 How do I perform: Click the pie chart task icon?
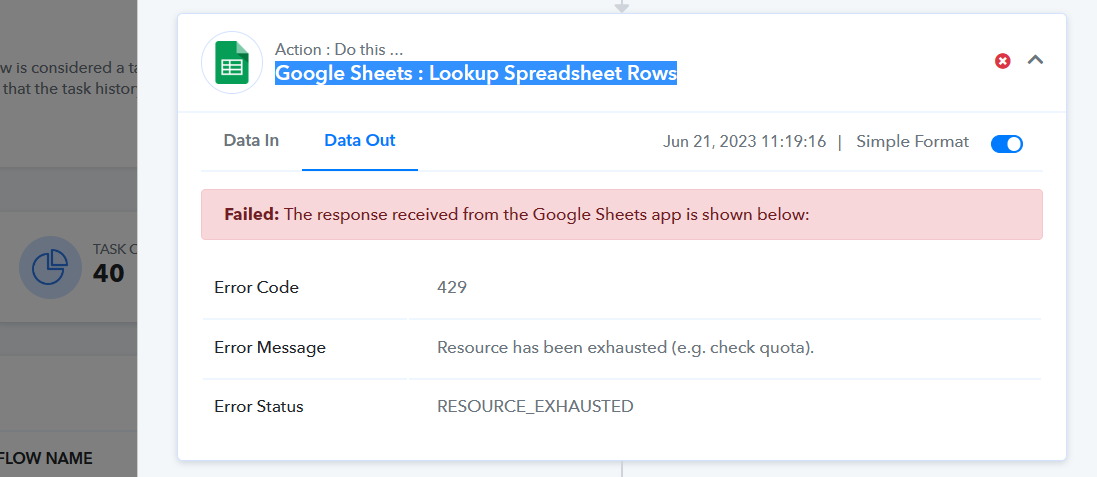[x=50, y=268]
